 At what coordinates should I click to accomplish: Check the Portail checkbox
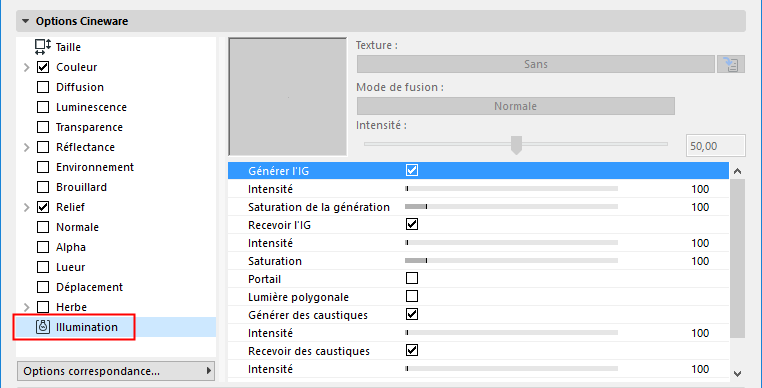point(412,278)
